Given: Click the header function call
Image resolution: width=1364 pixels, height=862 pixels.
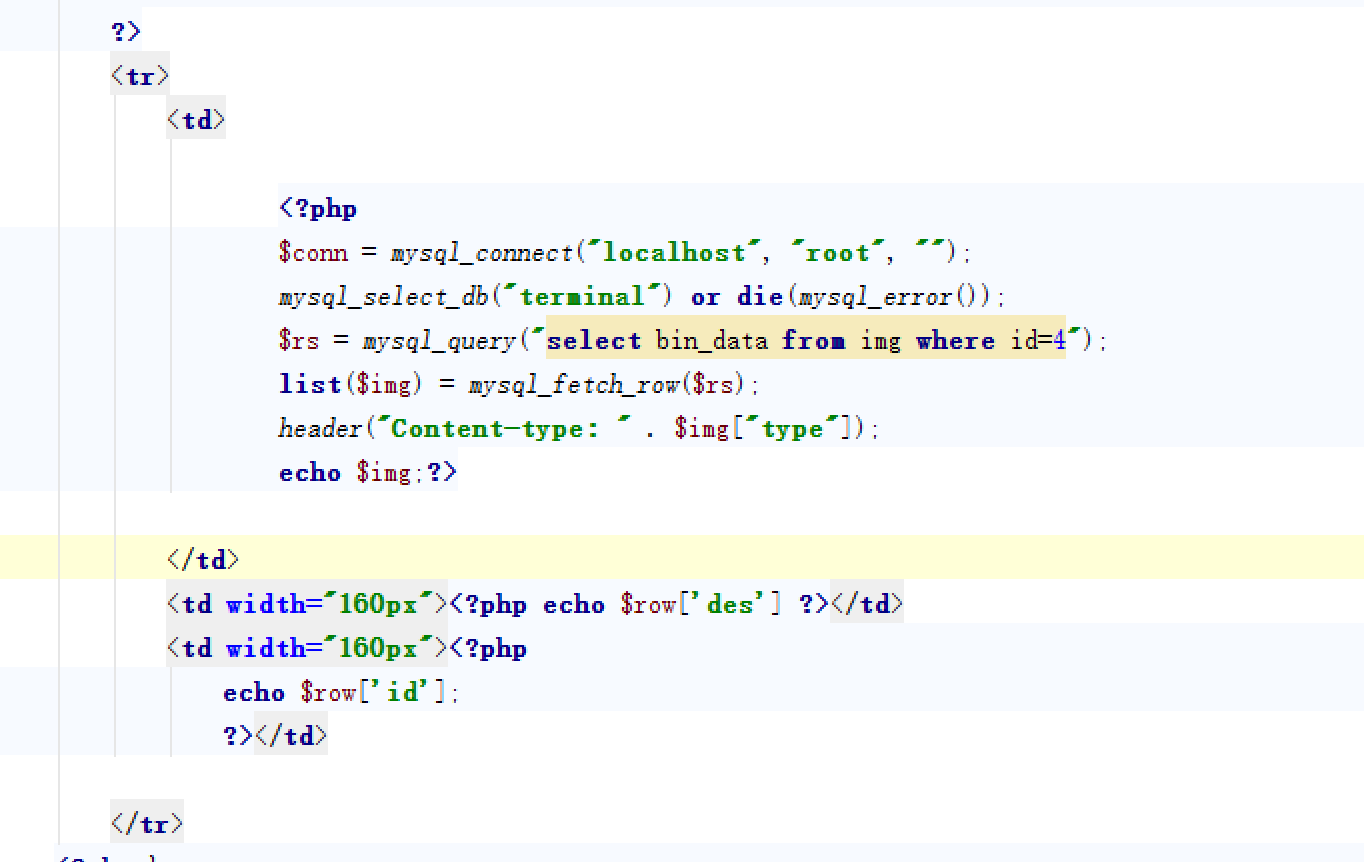Looking at the screenshot, I should pyautogui.click(x=320, y=429).
